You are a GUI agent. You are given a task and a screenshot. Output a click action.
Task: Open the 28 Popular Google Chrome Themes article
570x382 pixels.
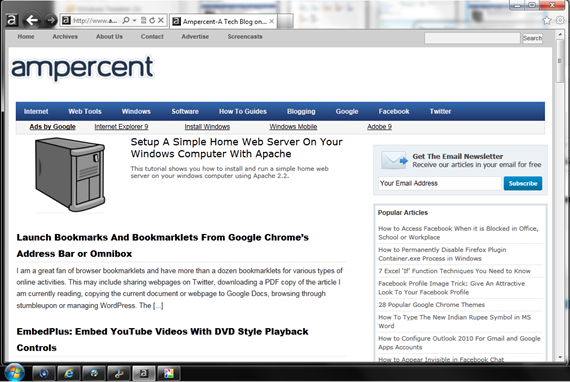[431, 305]
